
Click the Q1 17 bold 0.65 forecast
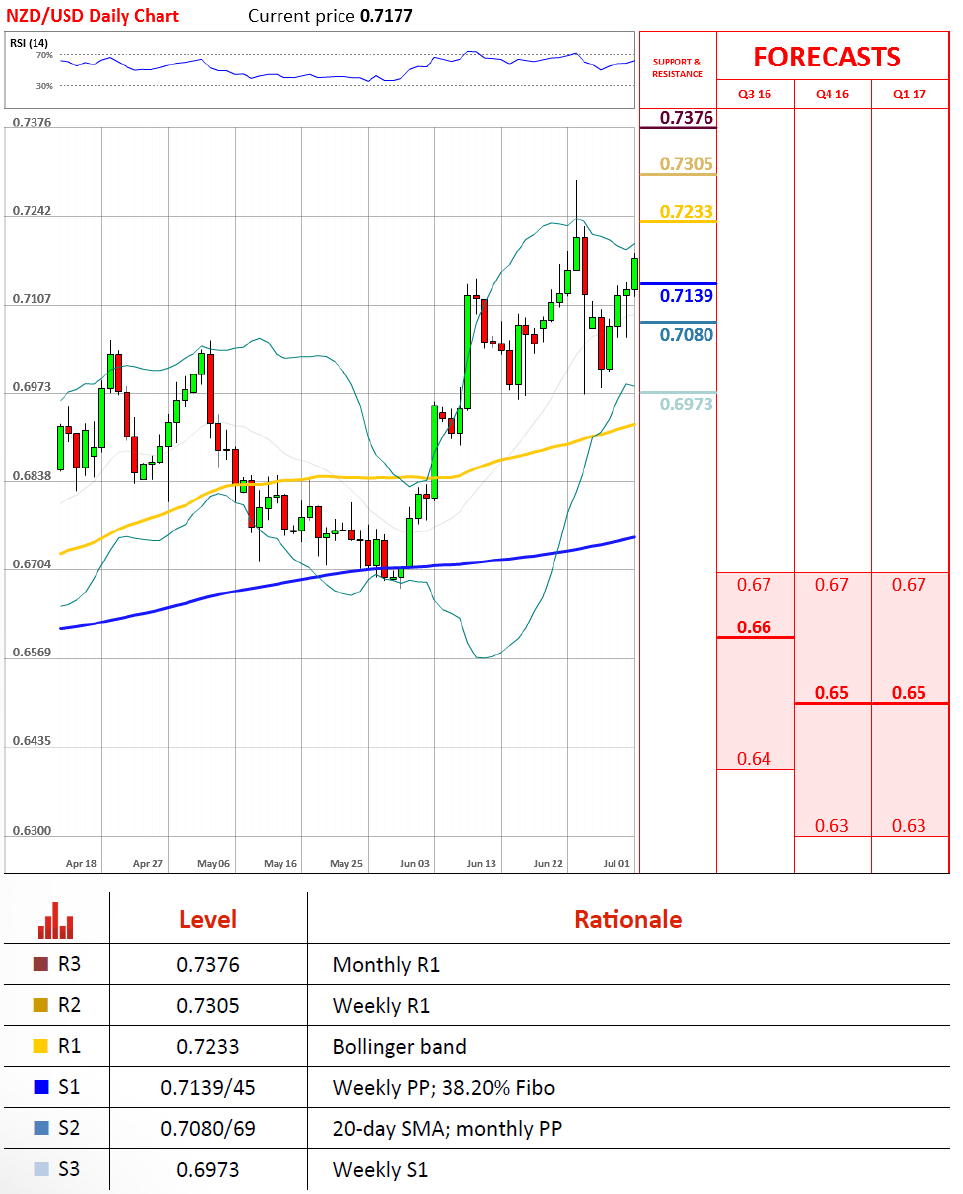[909, 693]
